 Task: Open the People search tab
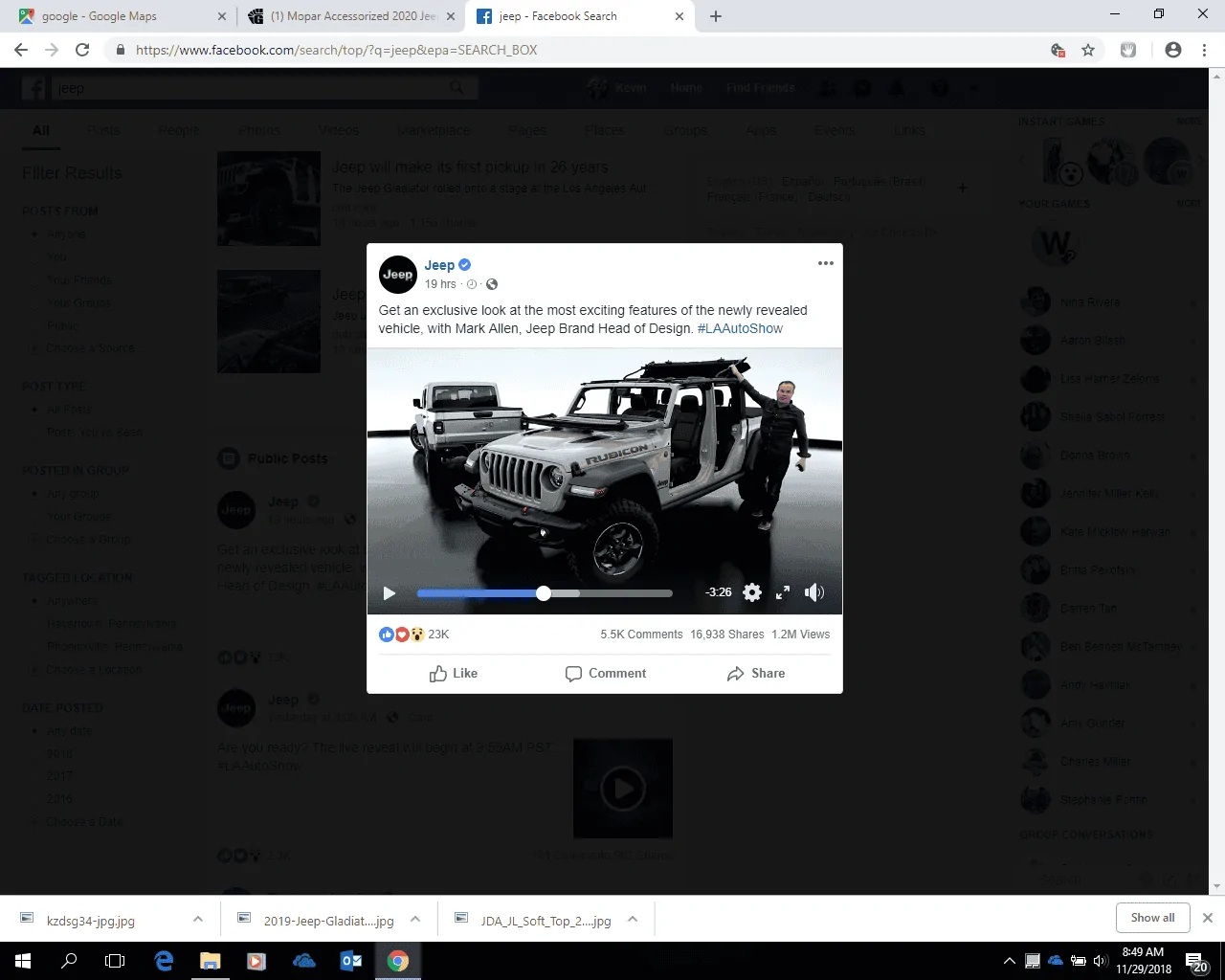[x=179, y=130]
